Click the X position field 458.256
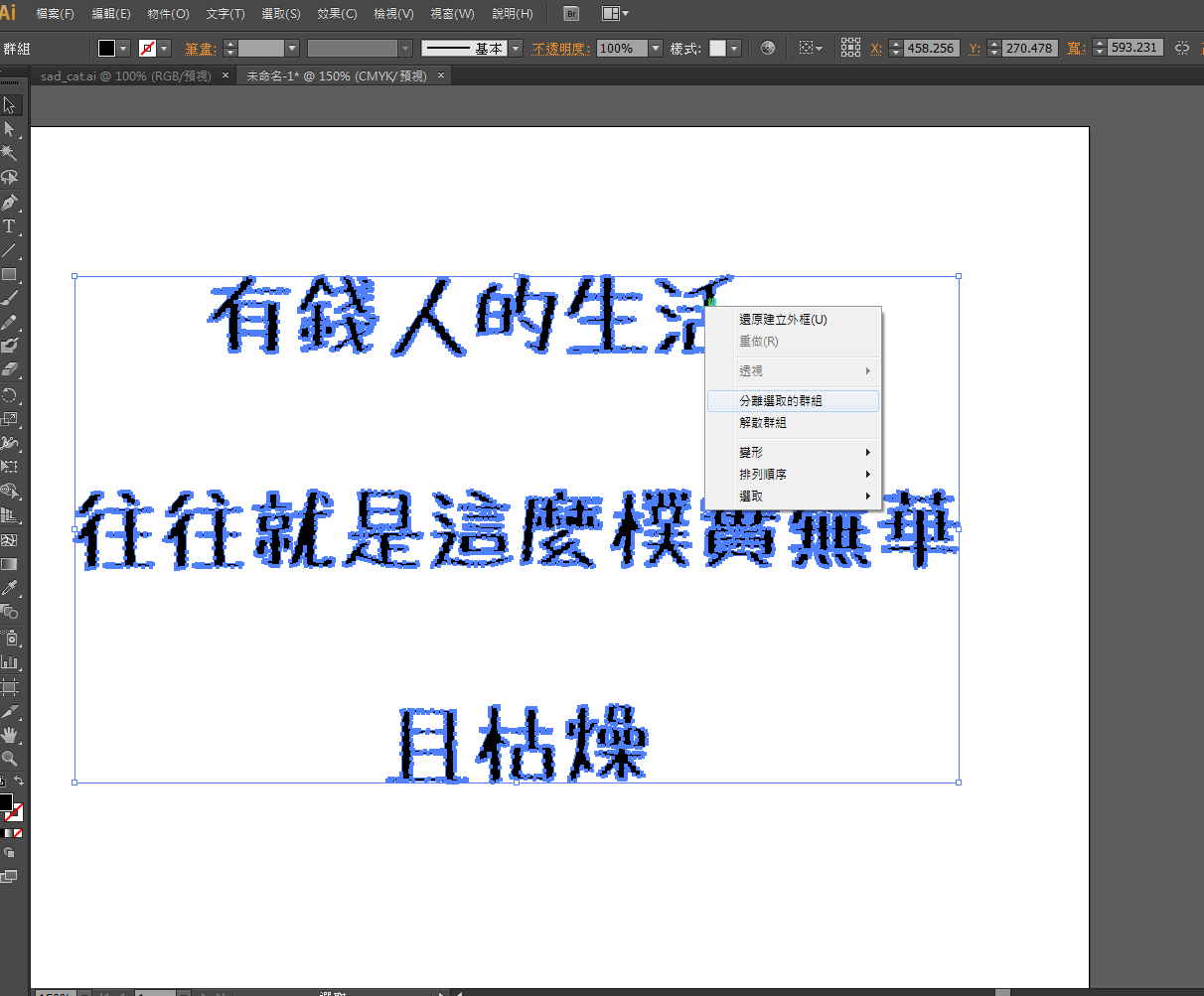This screenshot has width=1204, height=996. (931, 48)
